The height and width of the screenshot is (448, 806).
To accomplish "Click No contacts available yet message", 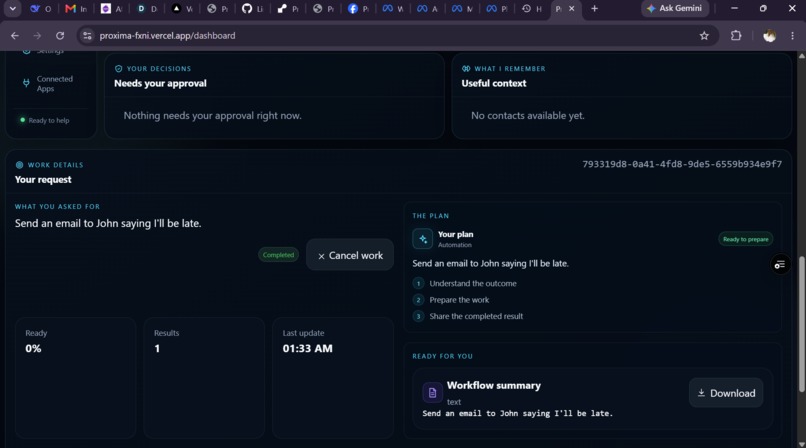I will pos(527,116).
